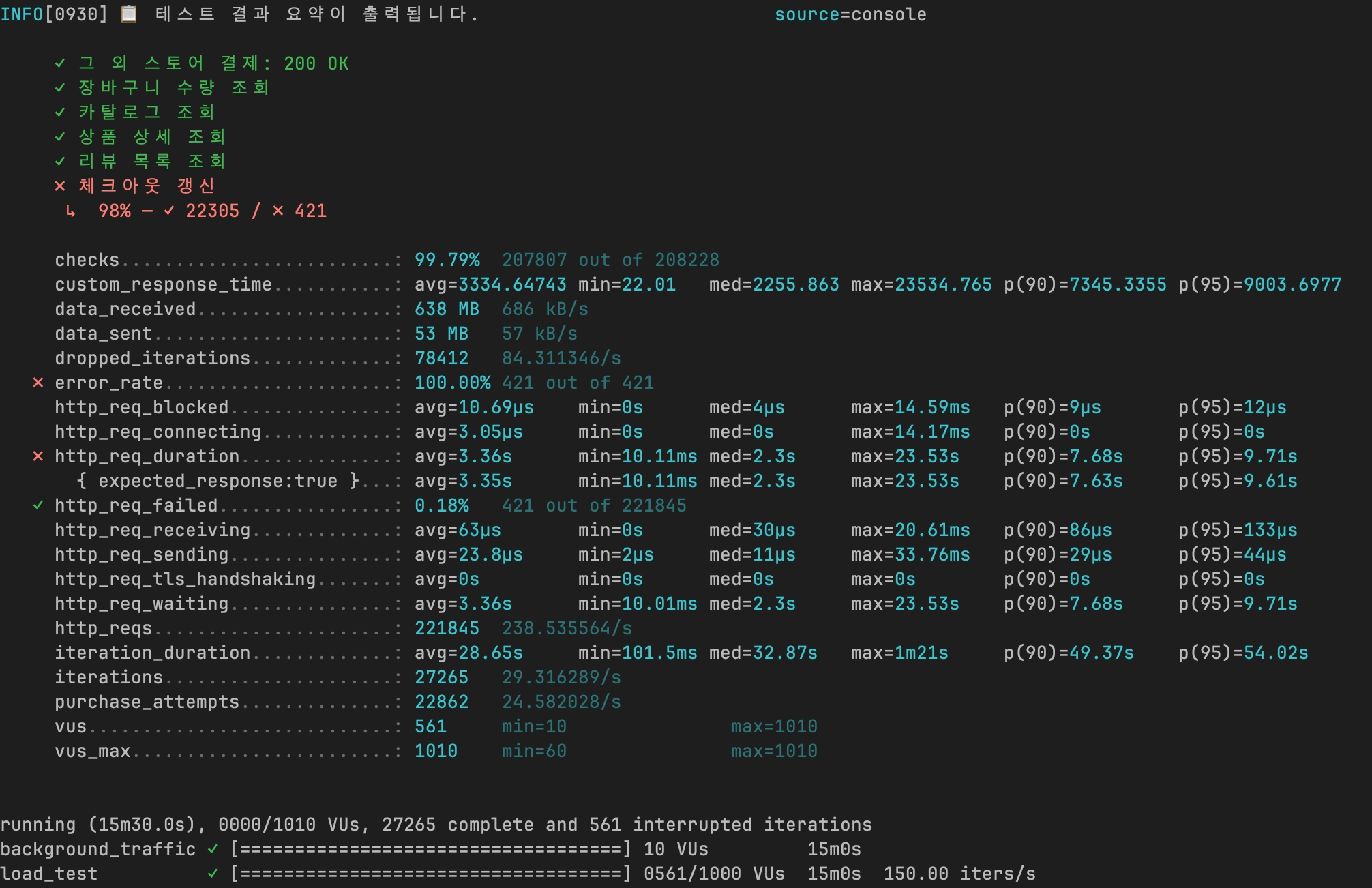Click the red X beside error_rate
The height and width of the screenshot is (888, 1372).
38,383
